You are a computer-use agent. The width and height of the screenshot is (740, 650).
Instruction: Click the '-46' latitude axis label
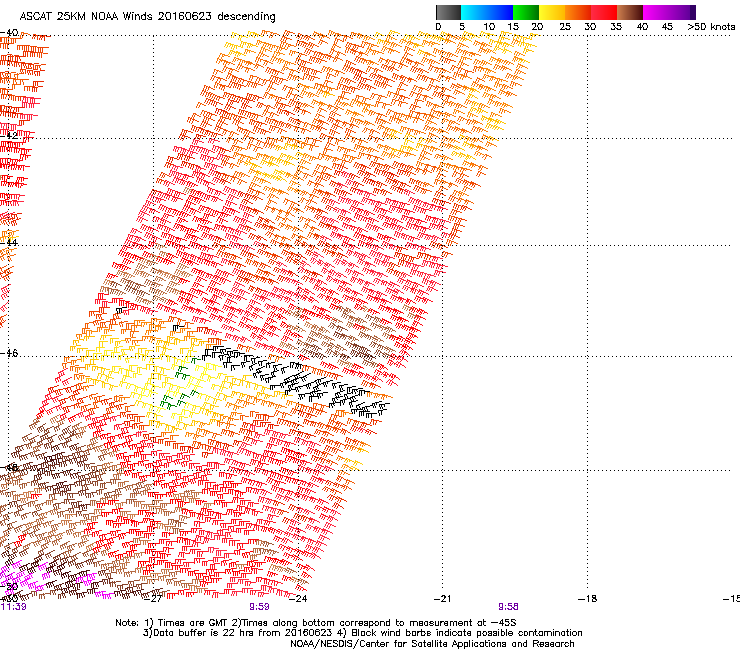click(x=9, y=353)
